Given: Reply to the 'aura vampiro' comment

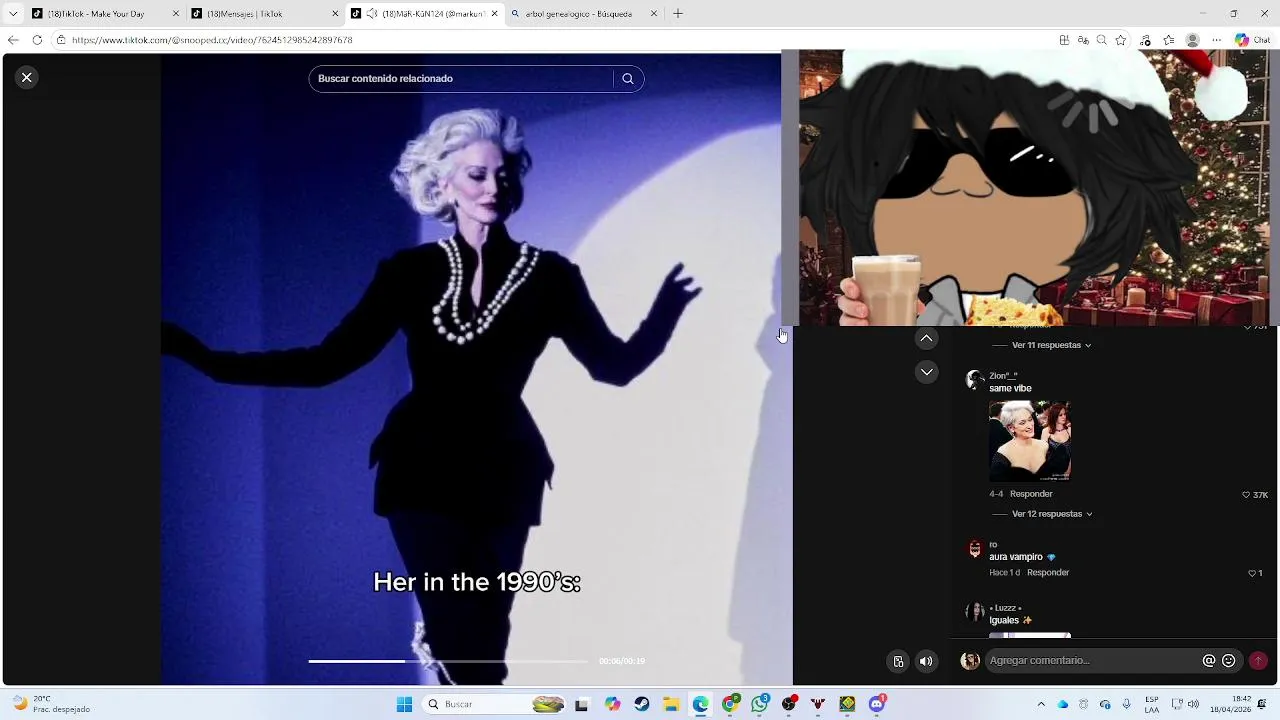Looking at the screenshot, I should pos(1048,573).
